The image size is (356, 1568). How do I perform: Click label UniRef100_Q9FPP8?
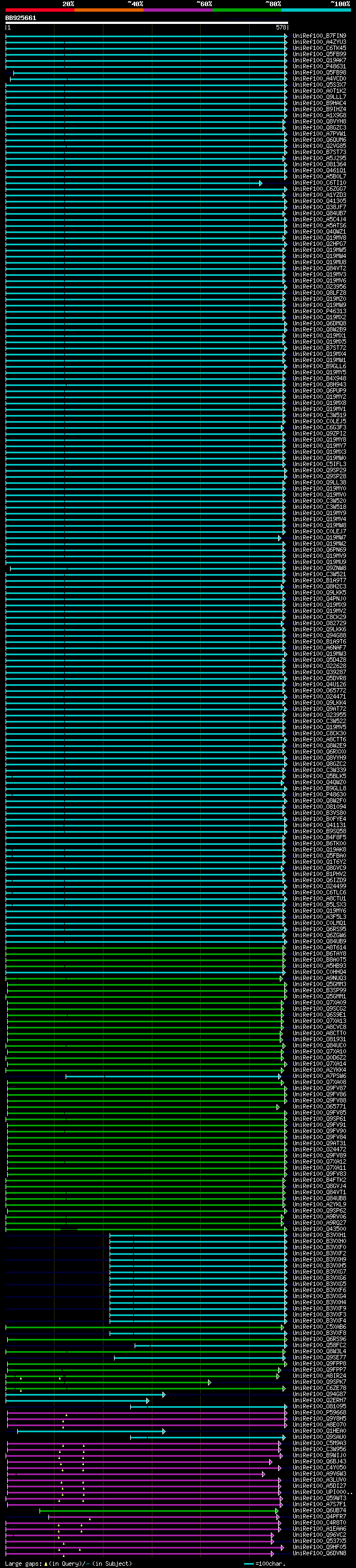(x=319, y=1363)
